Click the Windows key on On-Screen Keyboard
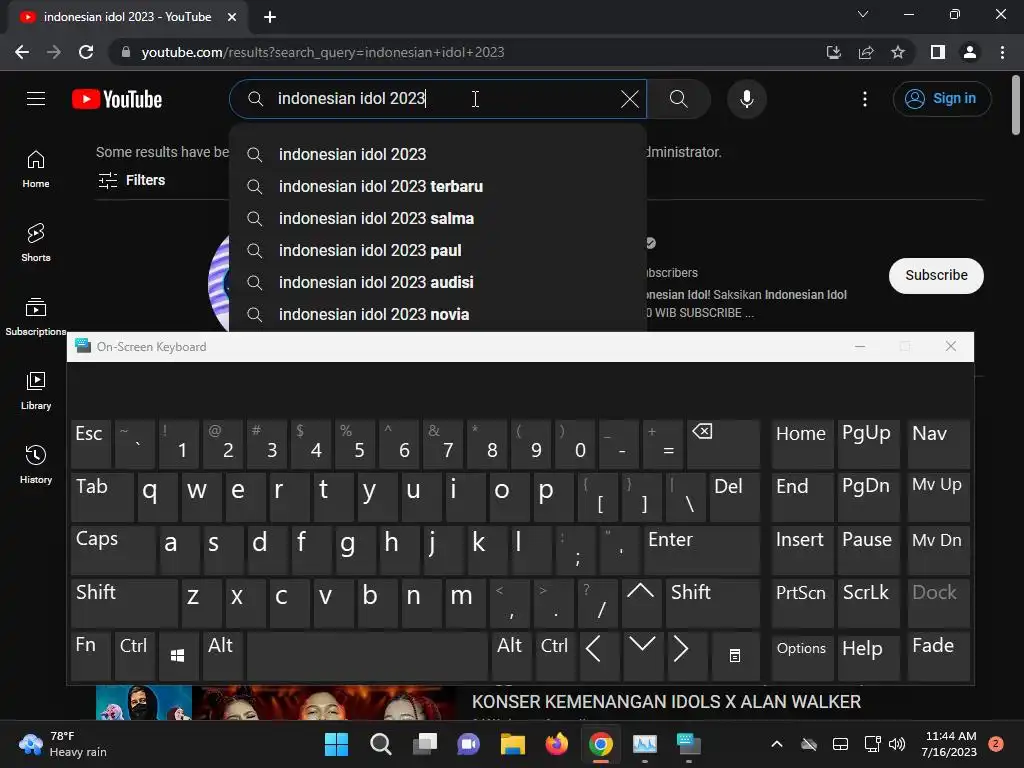This screenshot has height=768, width=1024. (178, 656)
